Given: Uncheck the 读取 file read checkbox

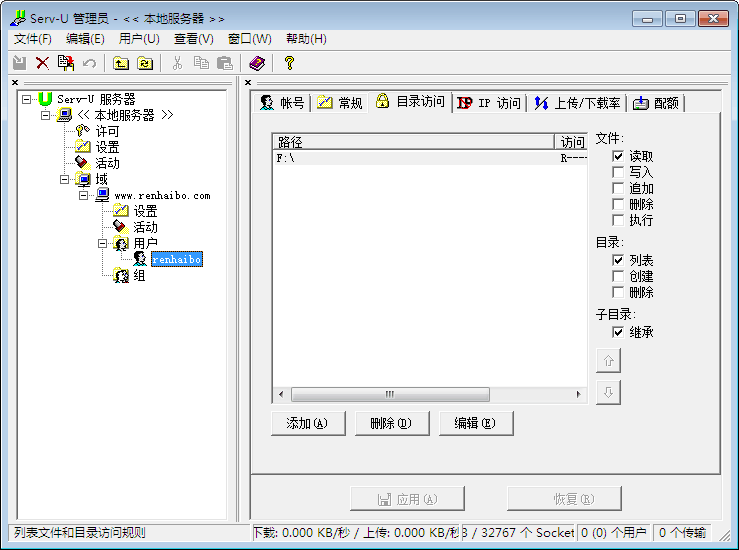Looking at the screenshot, I should tap(618, 156).
